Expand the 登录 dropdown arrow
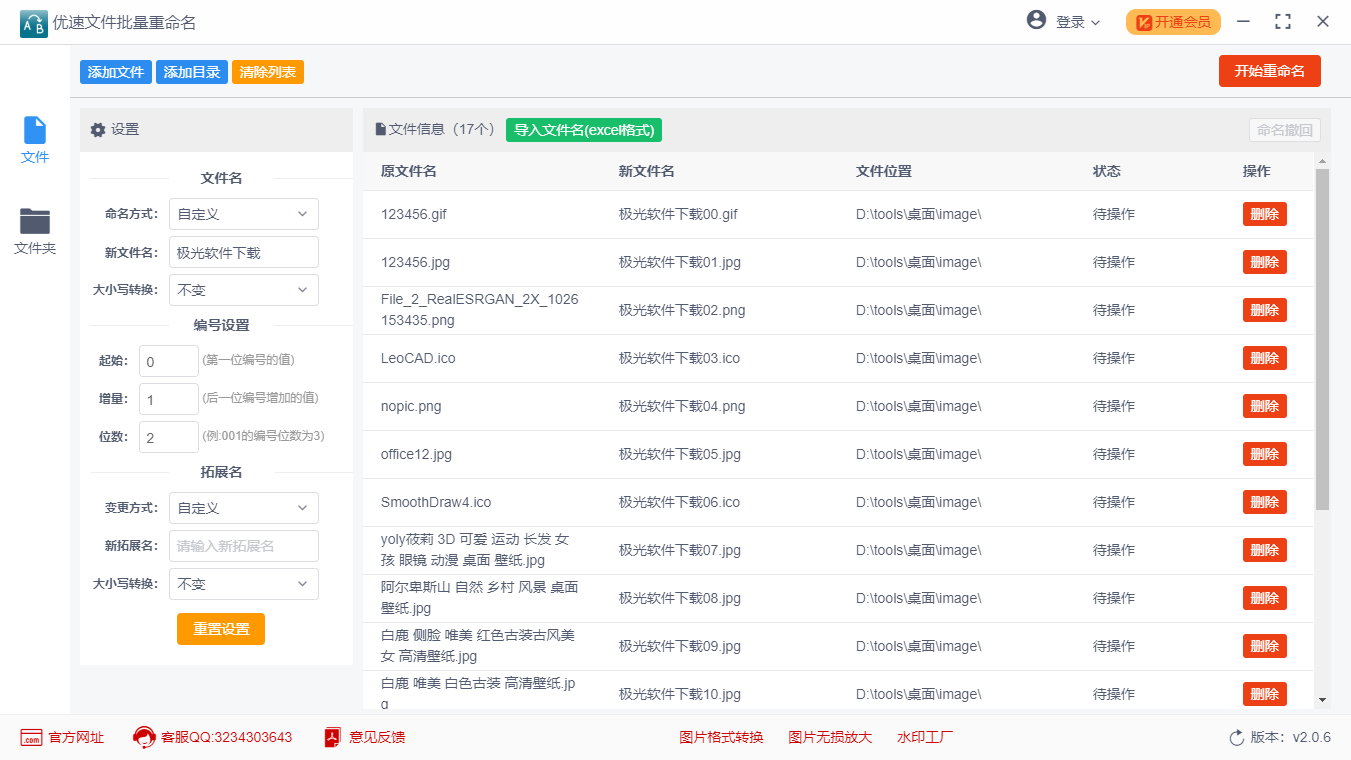Screen dimensions: 1351x760 pyautogui.click(x=1095, y=23)
